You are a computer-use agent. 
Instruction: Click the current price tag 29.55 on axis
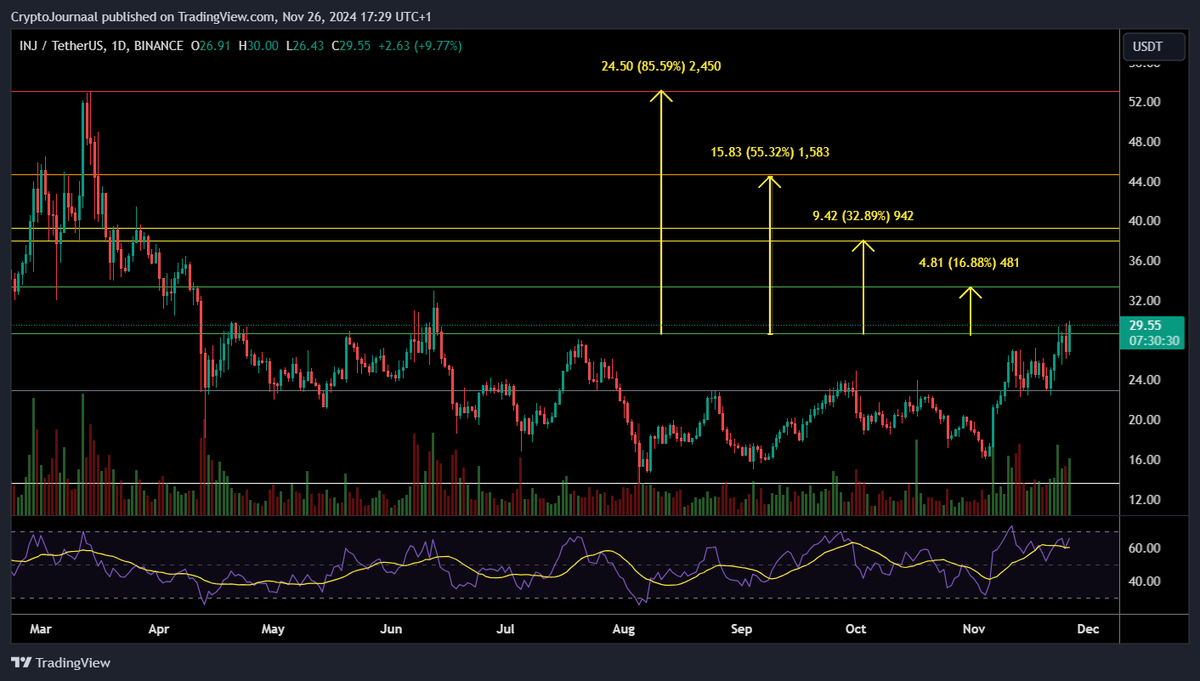point(1146,325)
